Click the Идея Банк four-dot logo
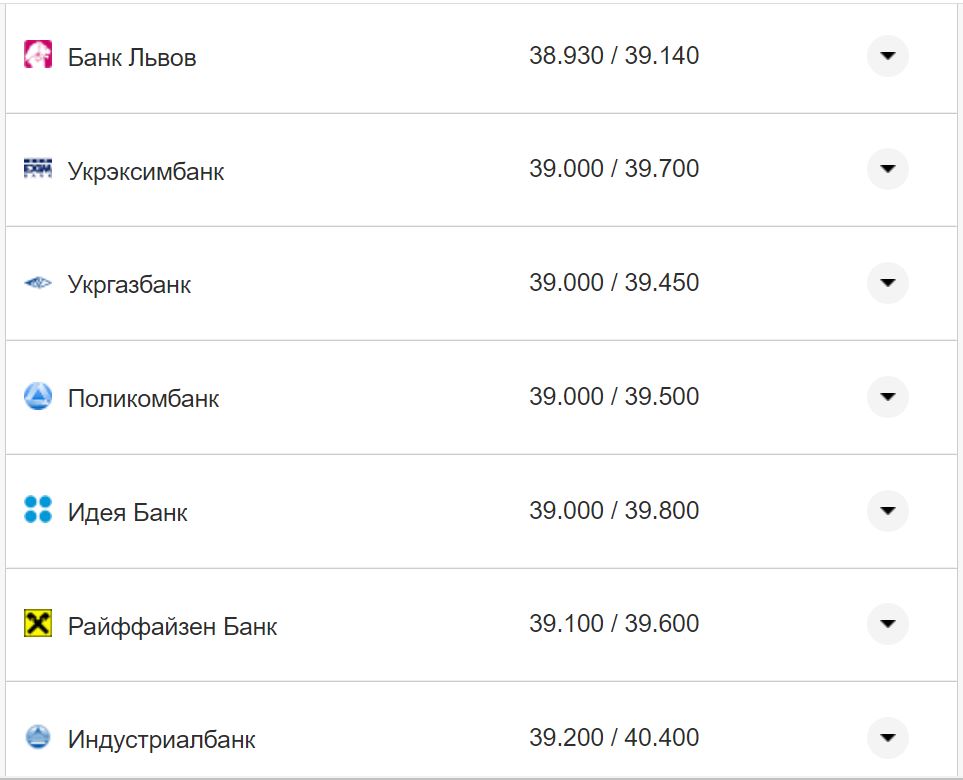 (x=38, y=510)
